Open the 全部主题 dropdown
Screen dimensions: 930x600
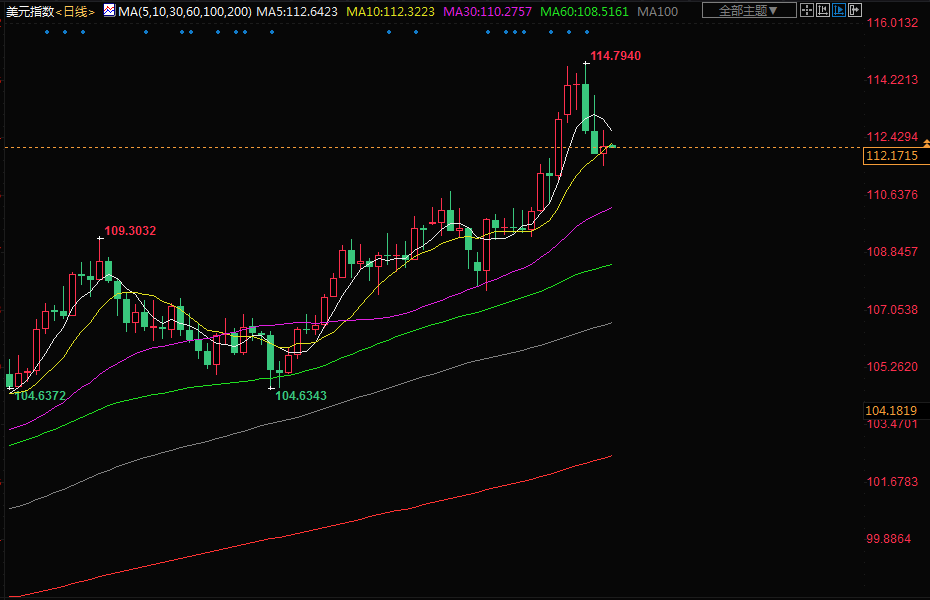(749, 11)
